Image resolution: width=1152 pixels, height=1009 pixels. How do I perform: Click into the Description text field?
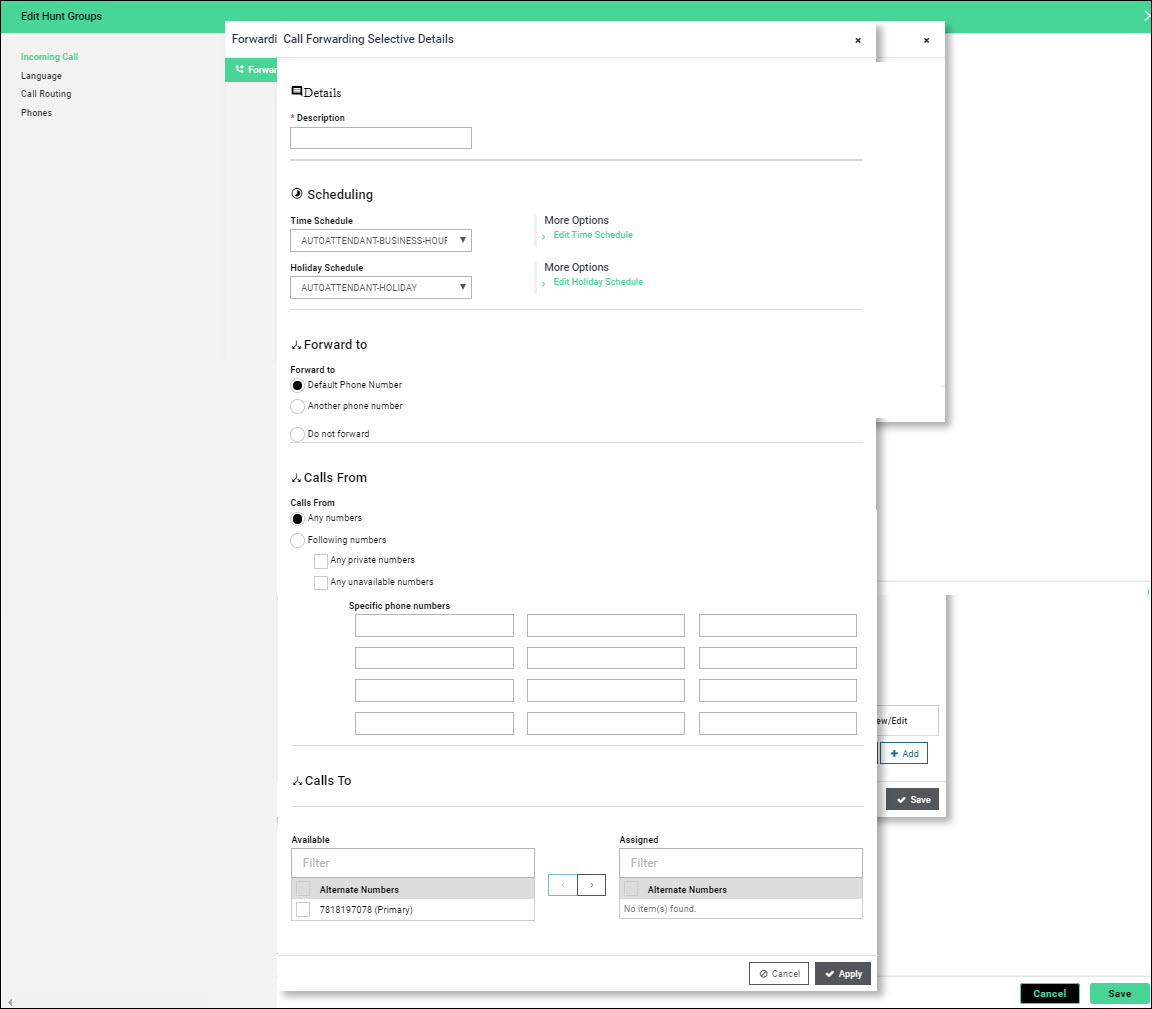pos(381,139)
